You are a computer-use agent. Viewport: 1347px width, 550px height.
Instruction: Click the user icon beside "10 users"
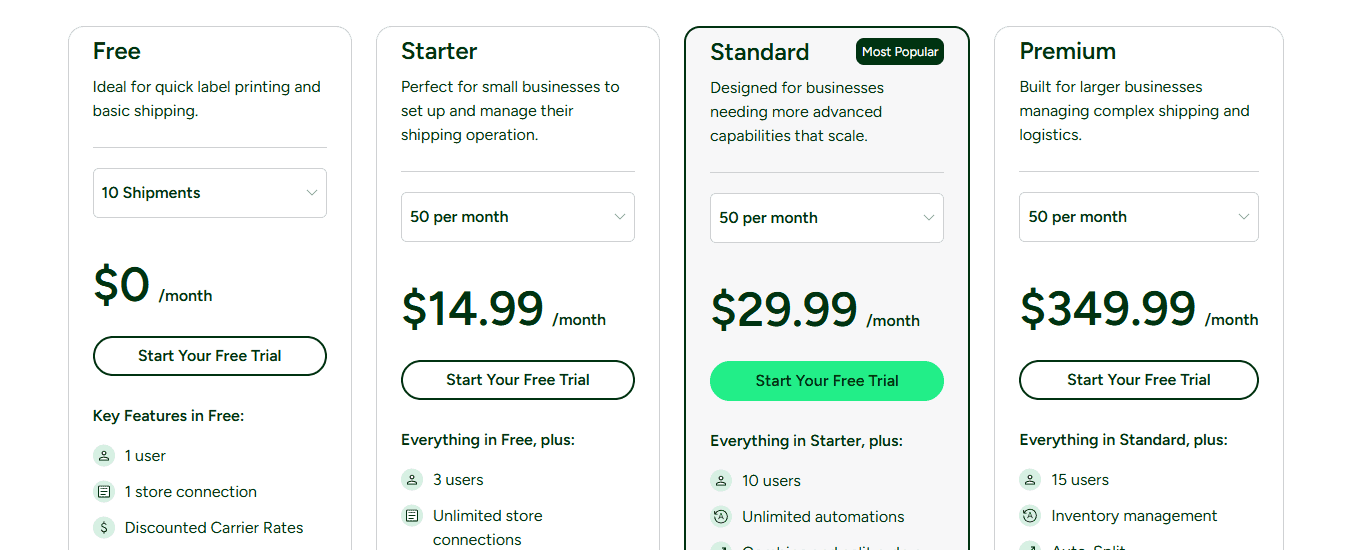click(721, 481)
